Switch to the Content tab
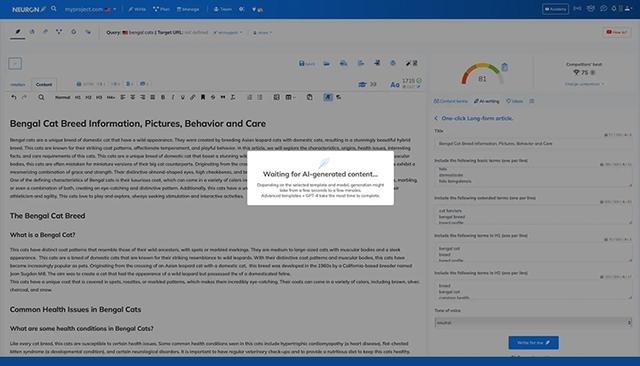This screenshot has height=366, width=640. pos(44,84)
